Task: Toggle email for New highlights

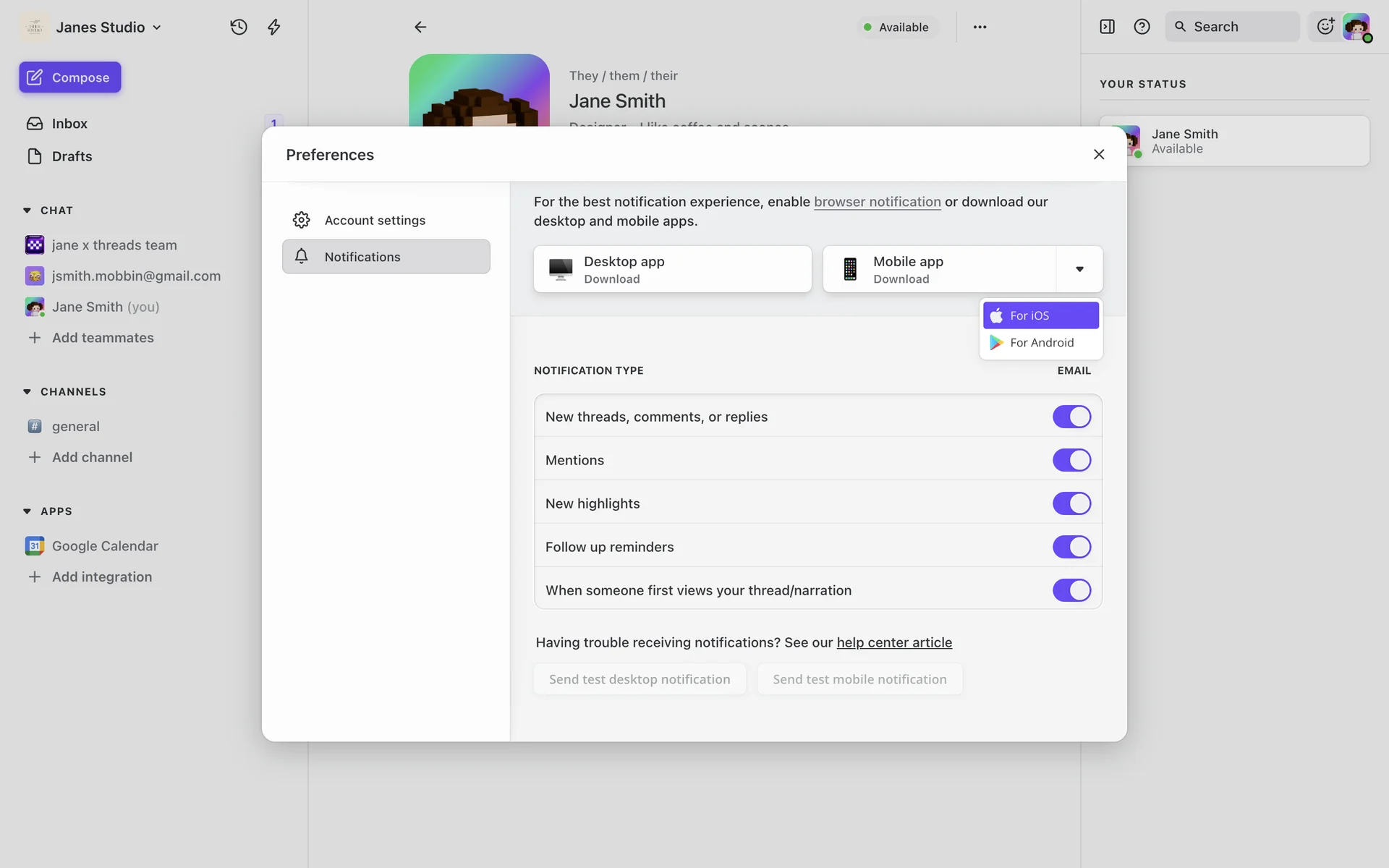Action: click(1071, 503)
